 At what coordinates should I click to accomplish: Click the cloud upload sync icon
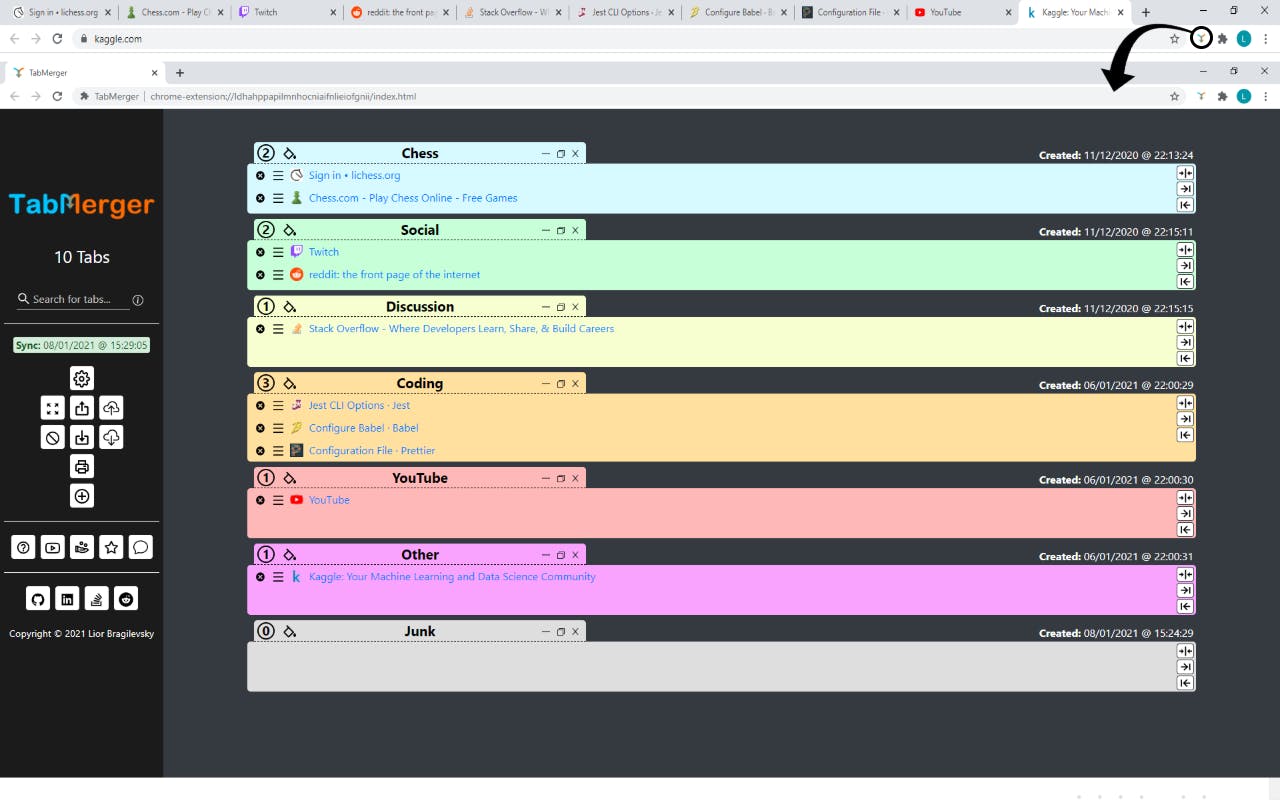coord(111,408)
